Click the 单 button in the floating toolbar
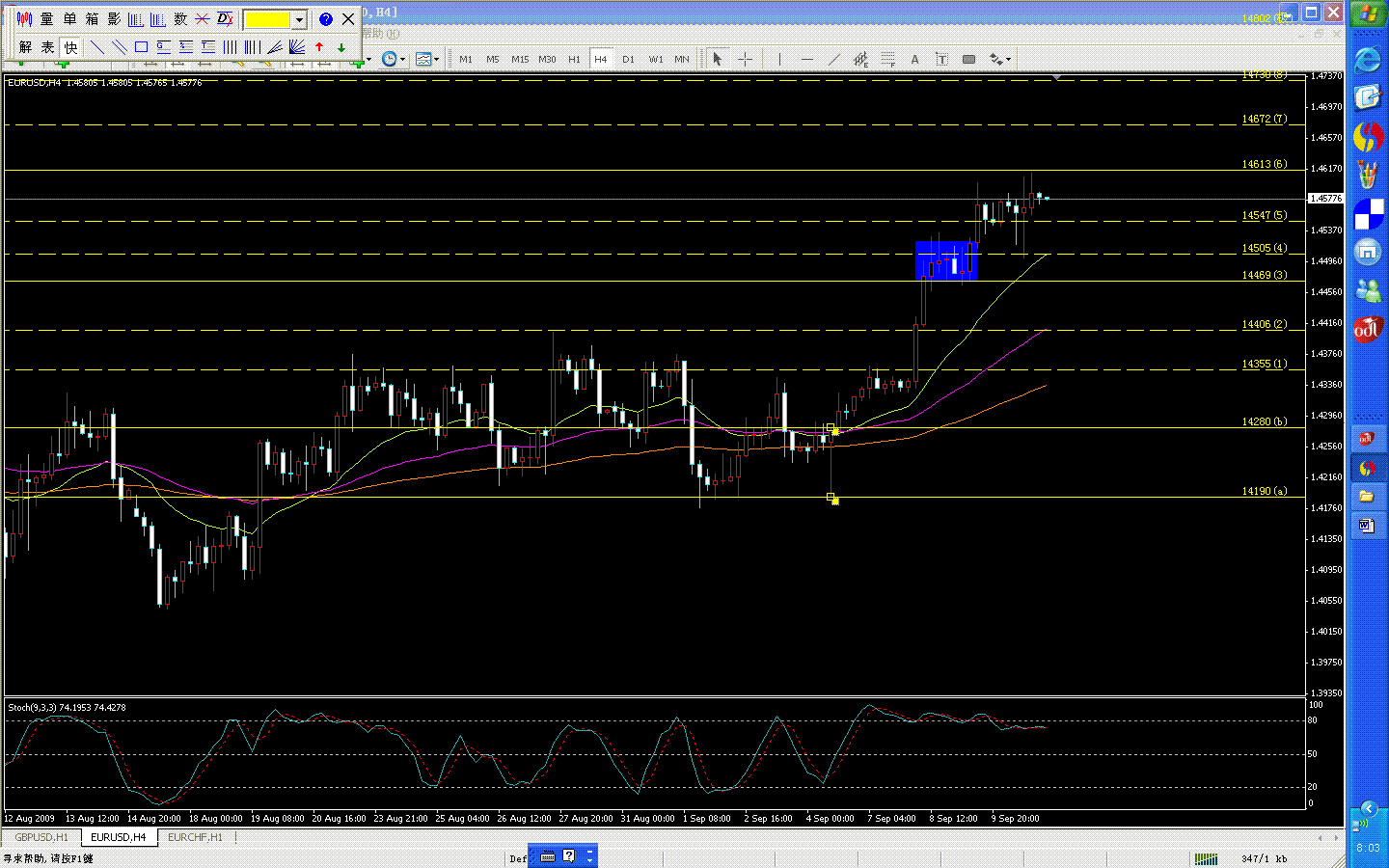 click(69, 19)
